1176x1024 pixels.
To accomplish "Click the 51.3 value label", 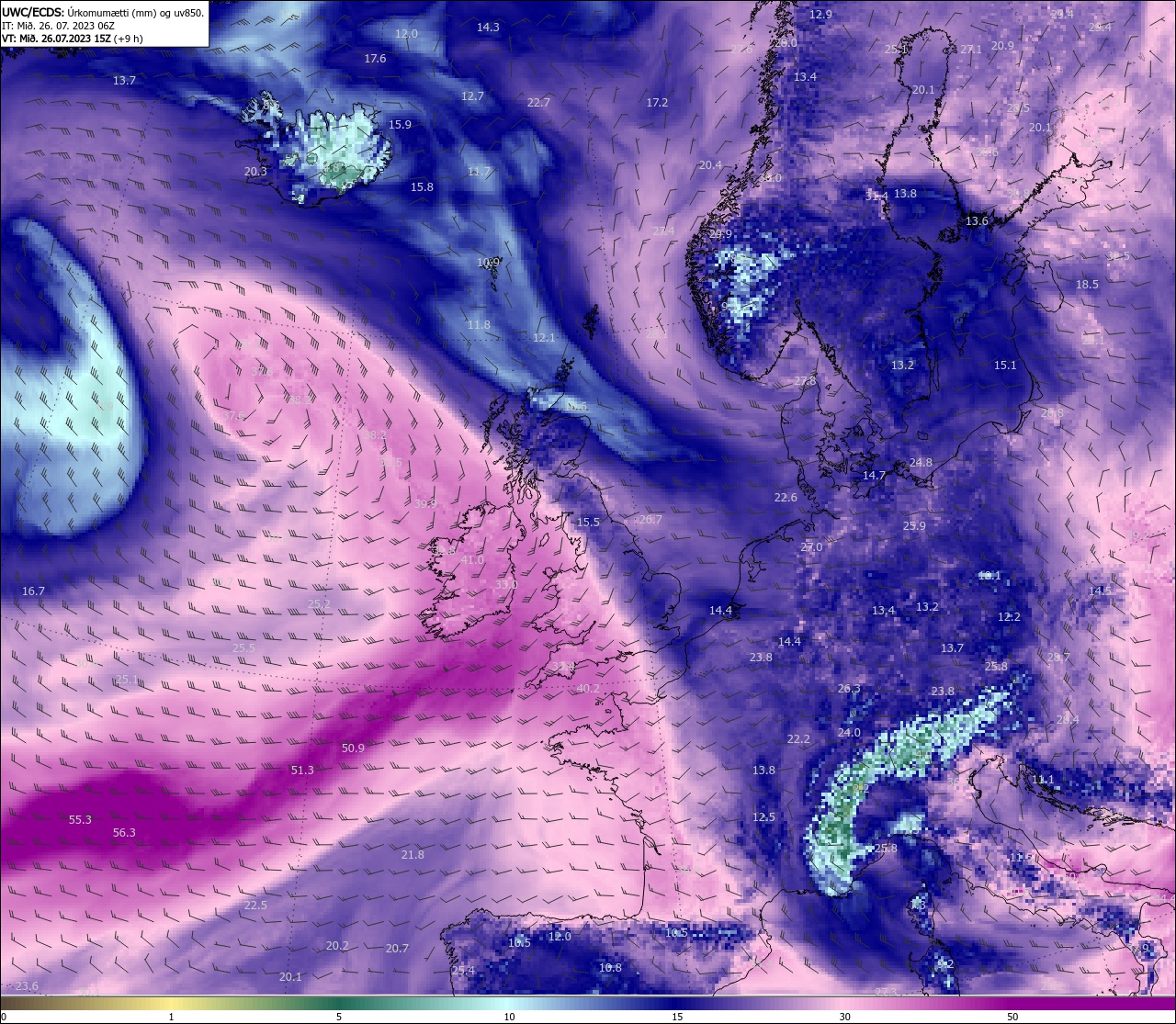I will click(302, 770).
